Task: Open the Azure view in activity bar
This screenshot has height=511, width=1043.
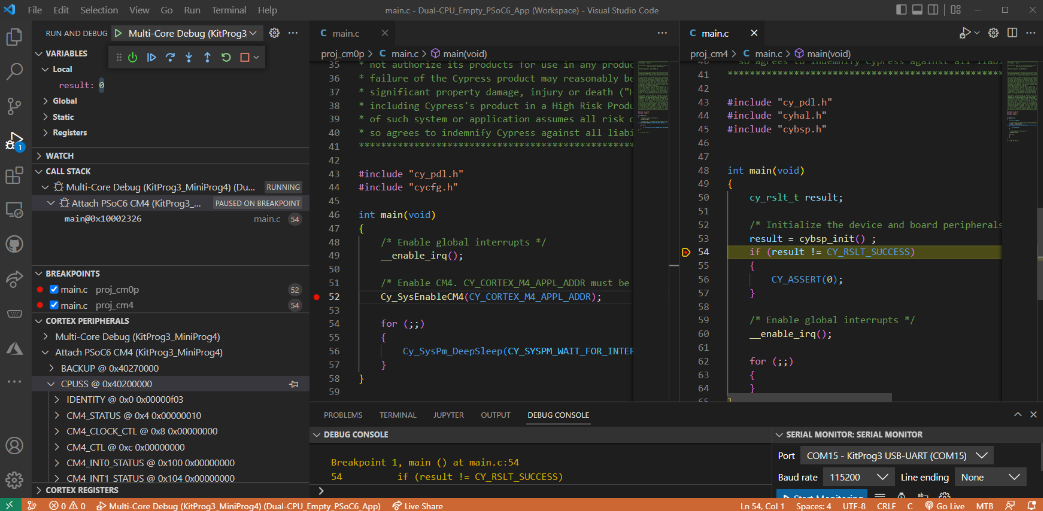Action: tap(15, 348)
